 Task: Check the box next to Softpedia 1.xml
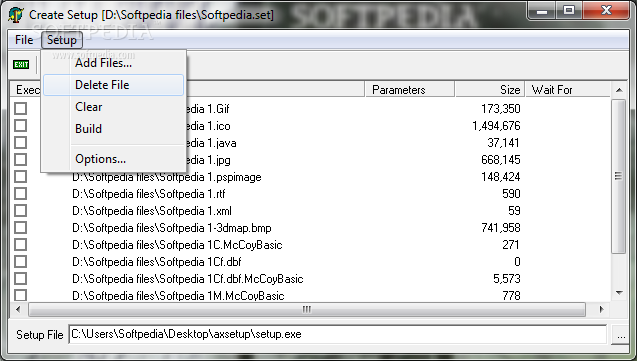pos(20,211)
